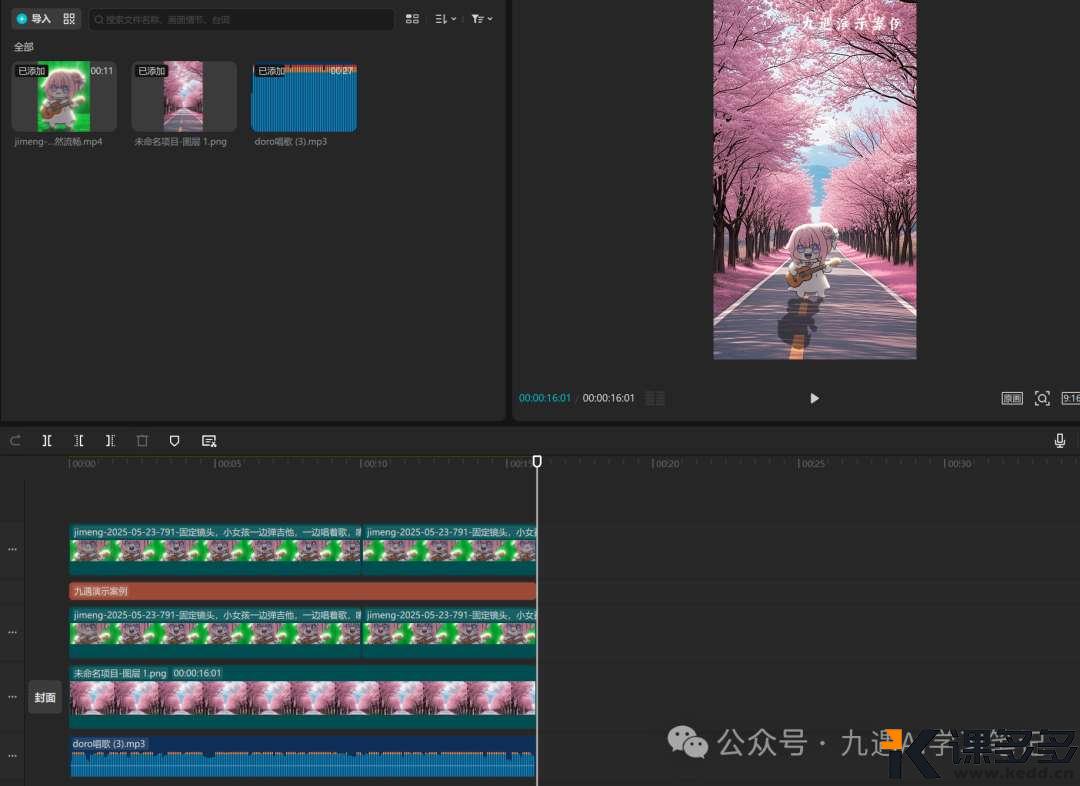
Task: Toggle the 原画 quality button
Action: point(1012,398)
